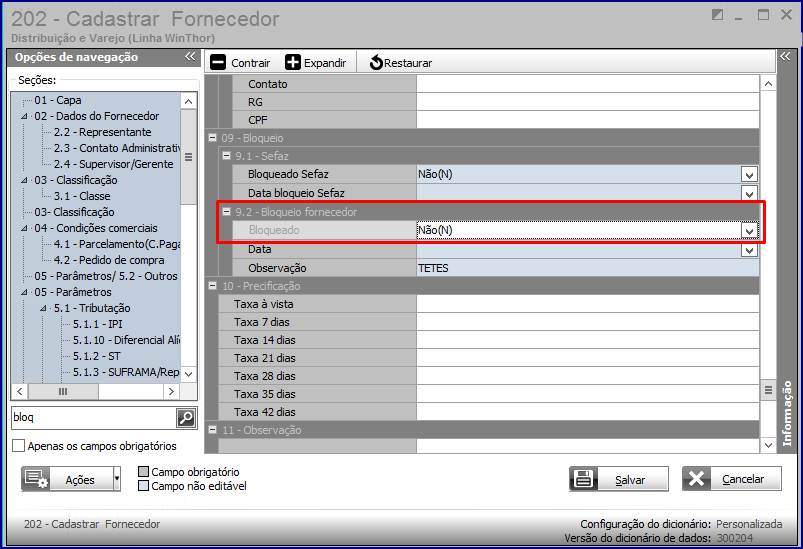Select 5.1.10 - Diferencial Alí tree item
Viewport: 803px width, 549px height.
click(126, 340)
